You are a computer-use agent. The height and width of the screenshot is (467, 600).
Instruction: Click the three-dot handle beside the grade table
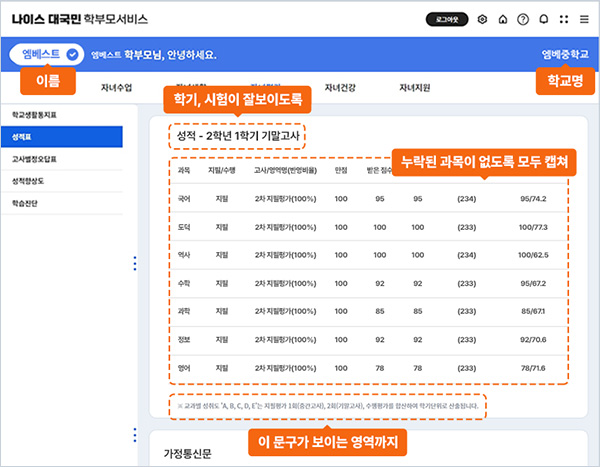point(135,263)
